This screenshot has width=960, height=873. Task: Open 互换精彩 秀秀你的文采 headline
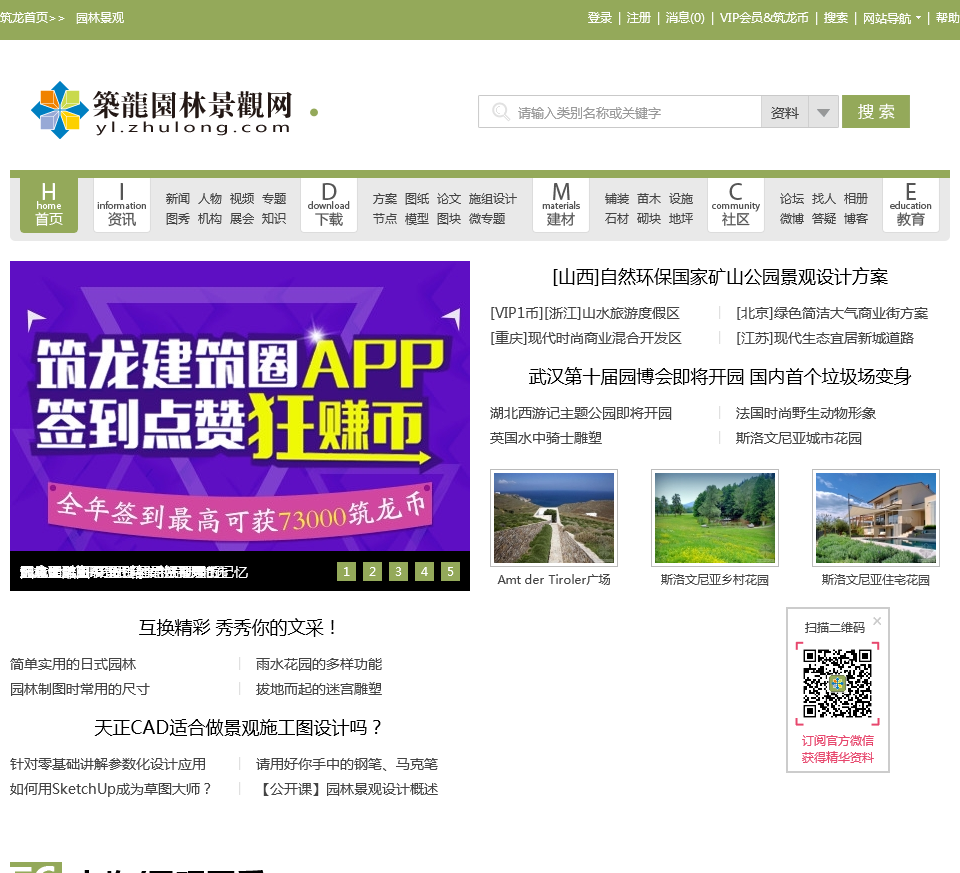238,628
